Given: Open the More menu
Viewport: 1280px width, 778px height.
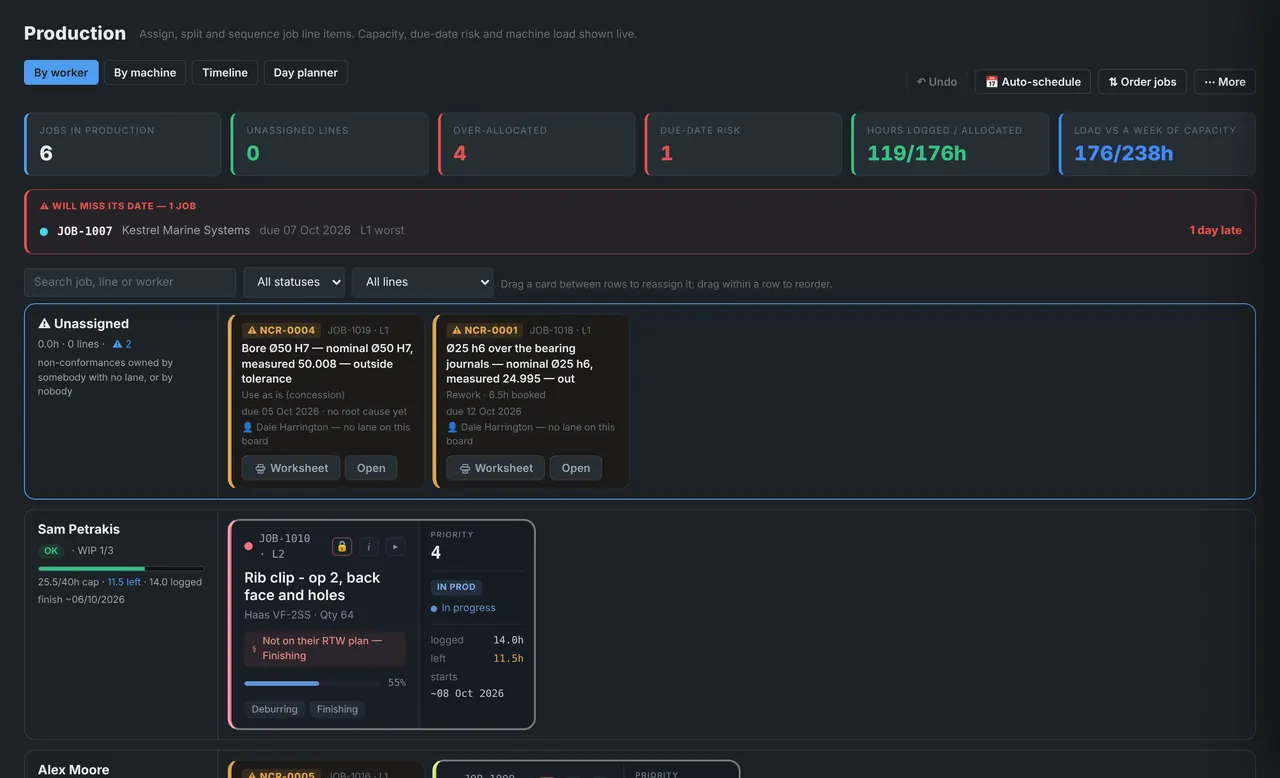Looking at the screenshot, I should 1225,82.
